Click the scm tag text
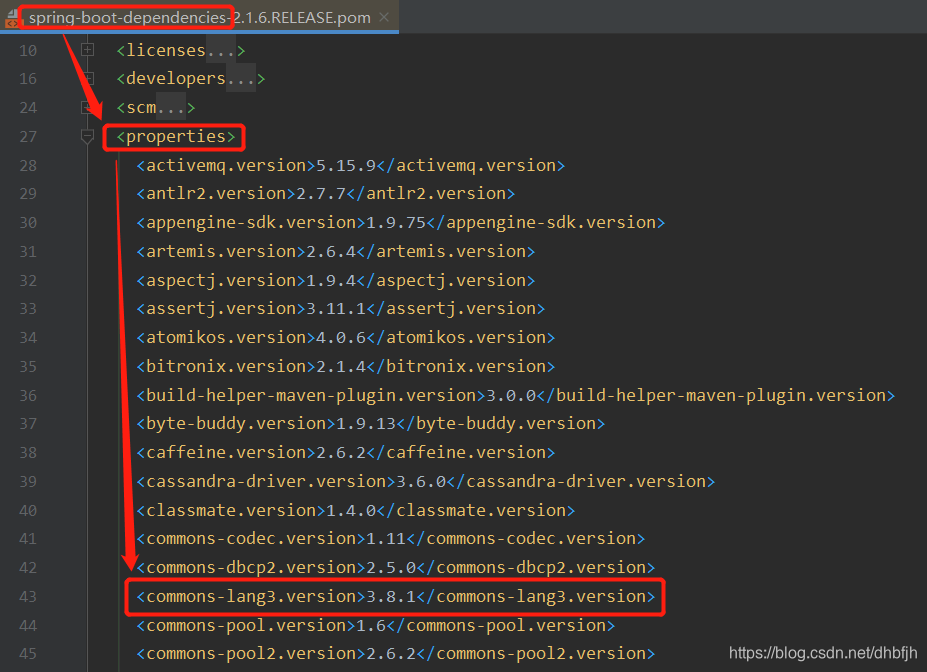 tap(156, 108)
